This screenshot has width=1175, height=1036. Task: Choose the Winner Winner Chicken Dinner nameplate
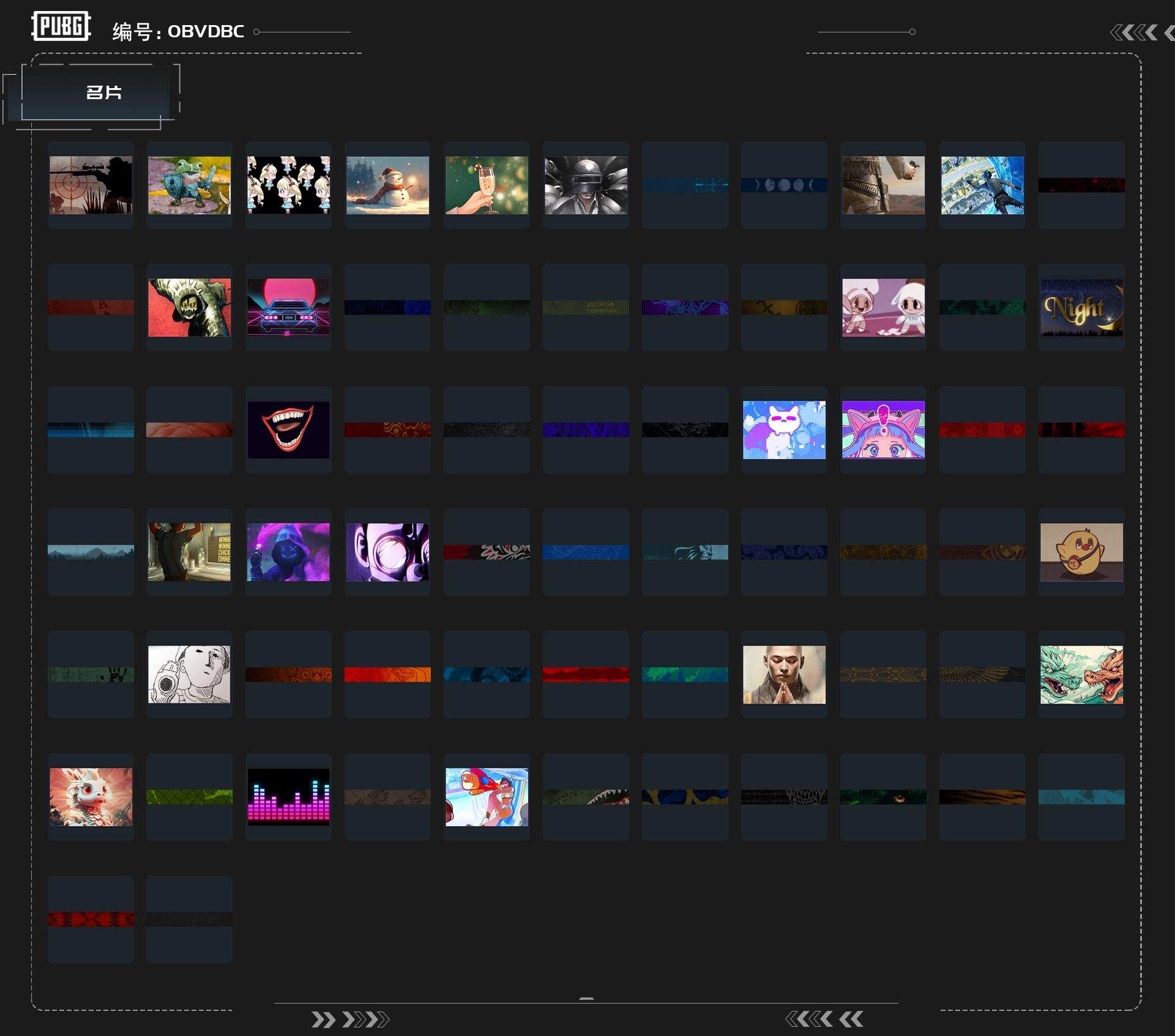[x=190, y=552]
